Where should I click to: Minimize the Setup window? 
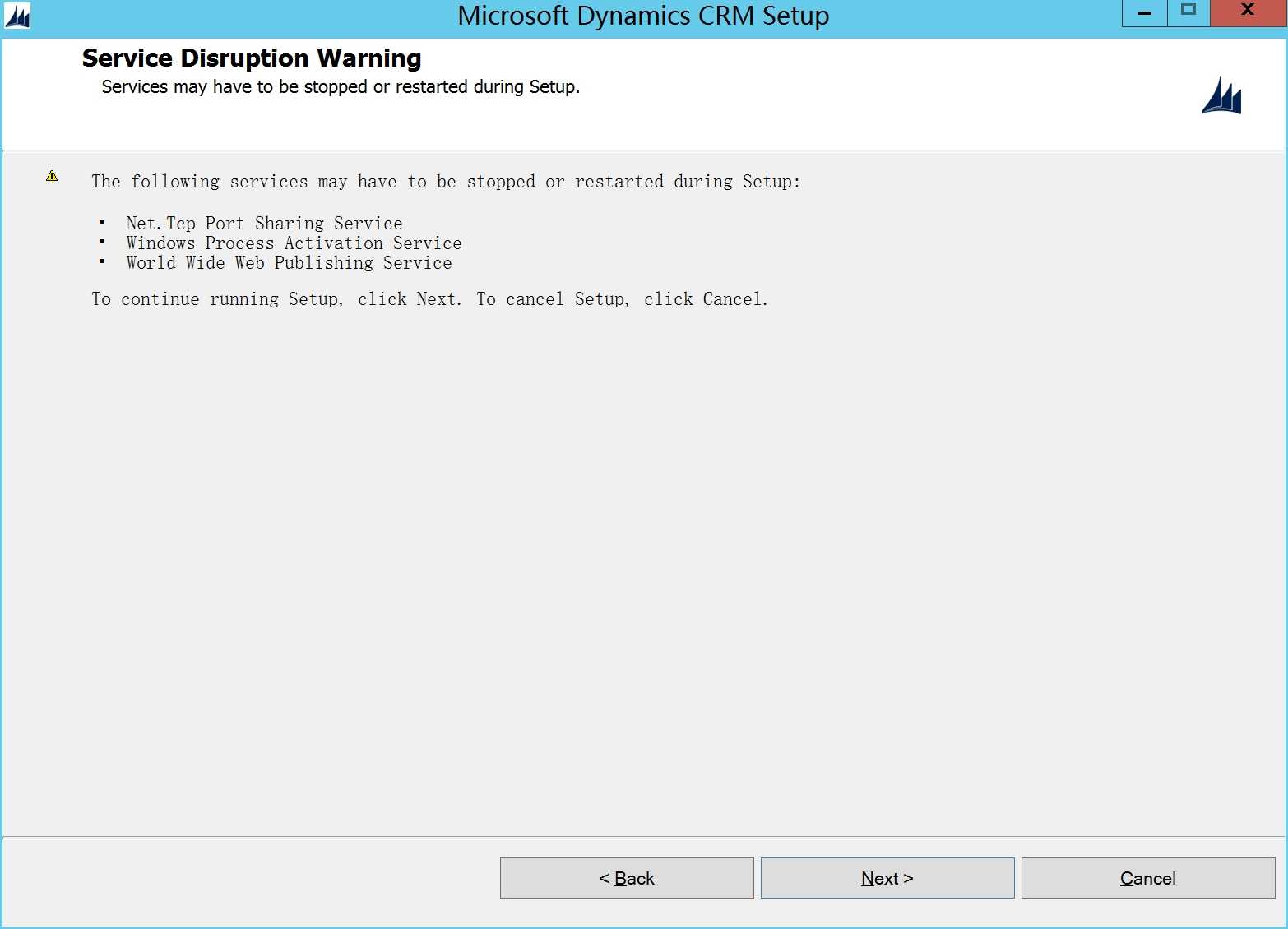coord(1144,12)
